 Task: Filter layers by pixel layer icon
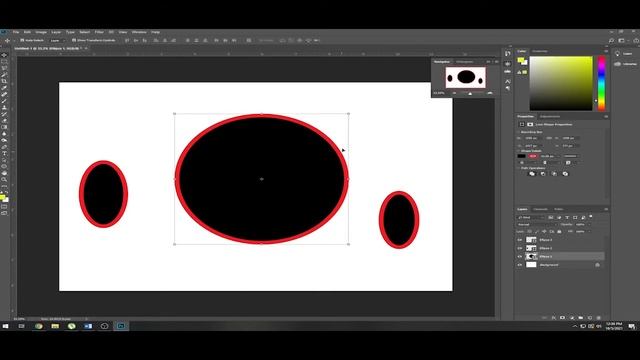[551, 218]
